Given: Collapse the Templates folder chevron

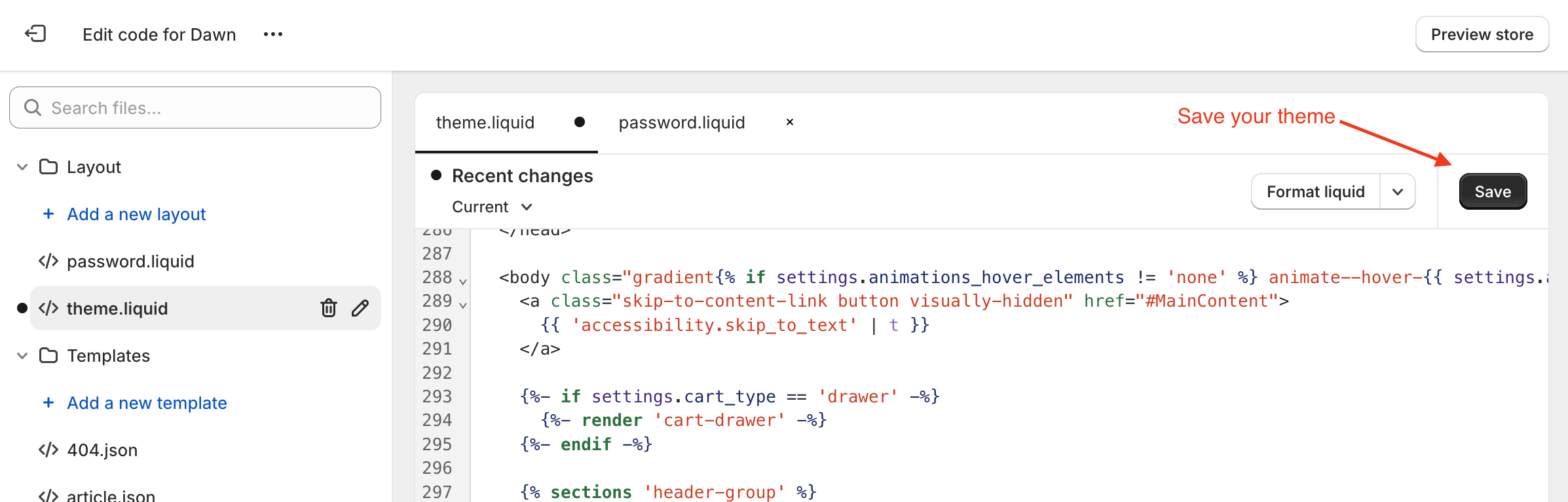Looking at the screenshot, I should (x=22, y=356).
